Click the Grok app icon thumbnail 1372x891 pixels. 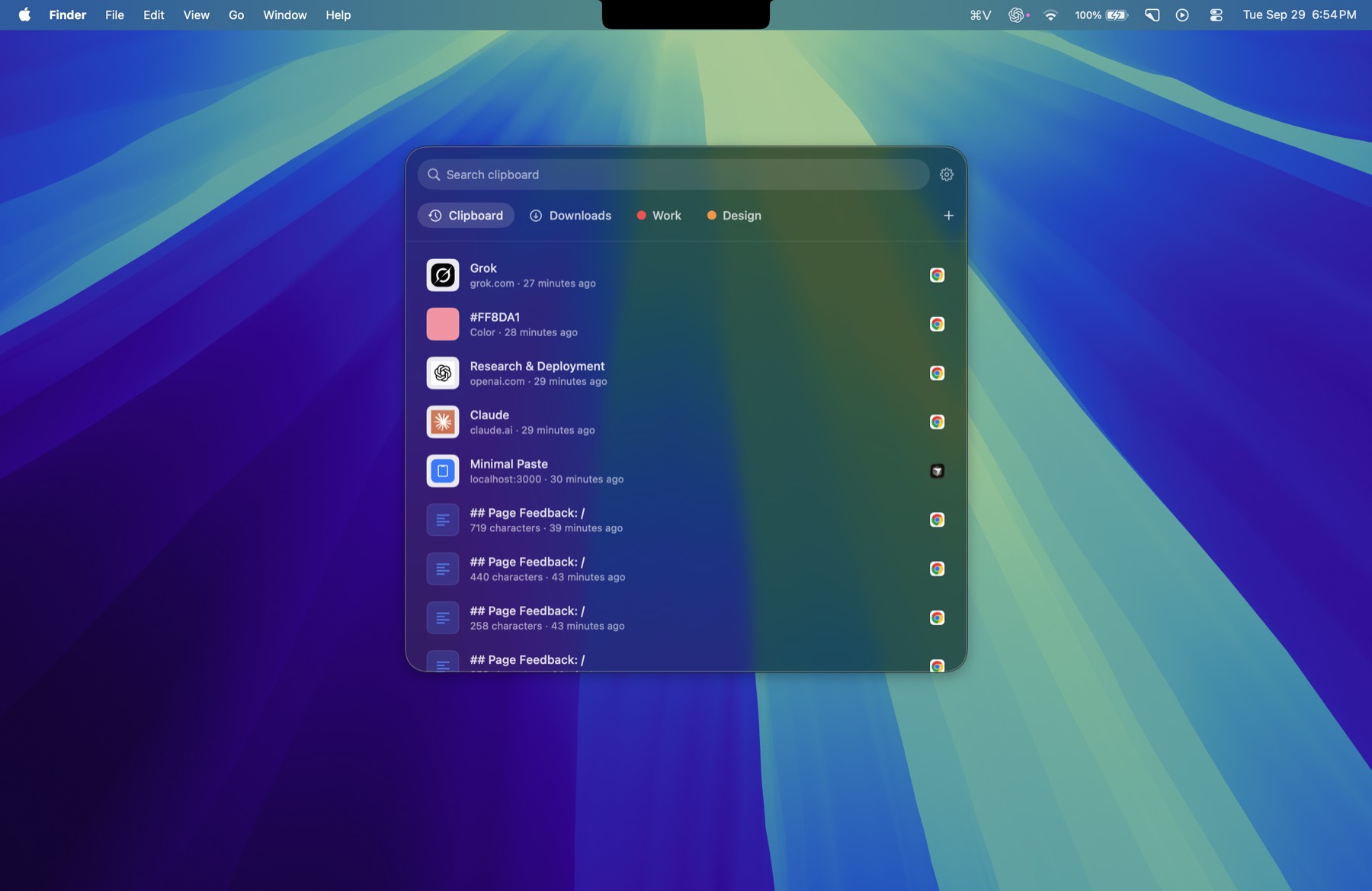pos(443,275)
